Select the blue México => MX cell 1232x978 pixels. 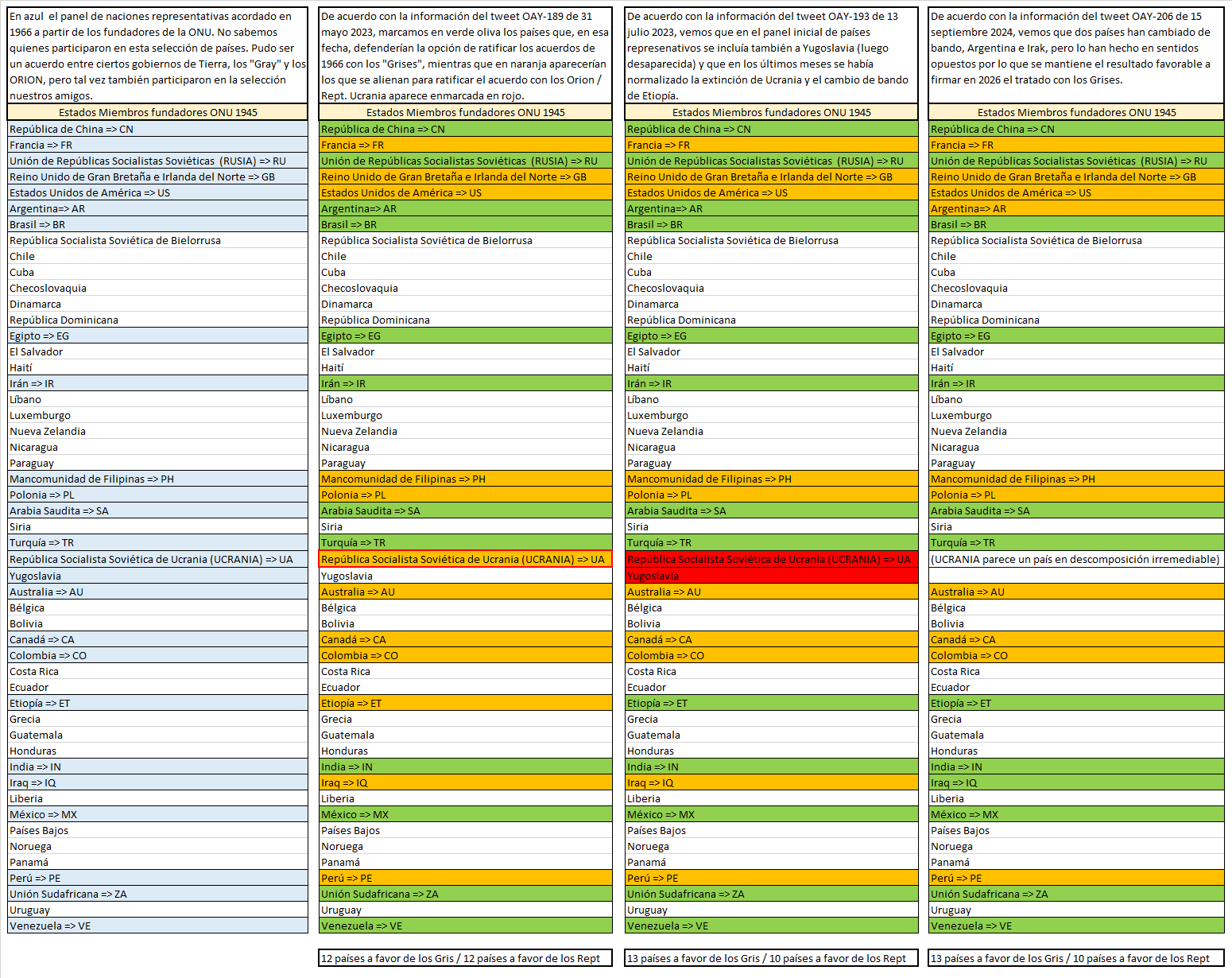[x=157, y=814]
